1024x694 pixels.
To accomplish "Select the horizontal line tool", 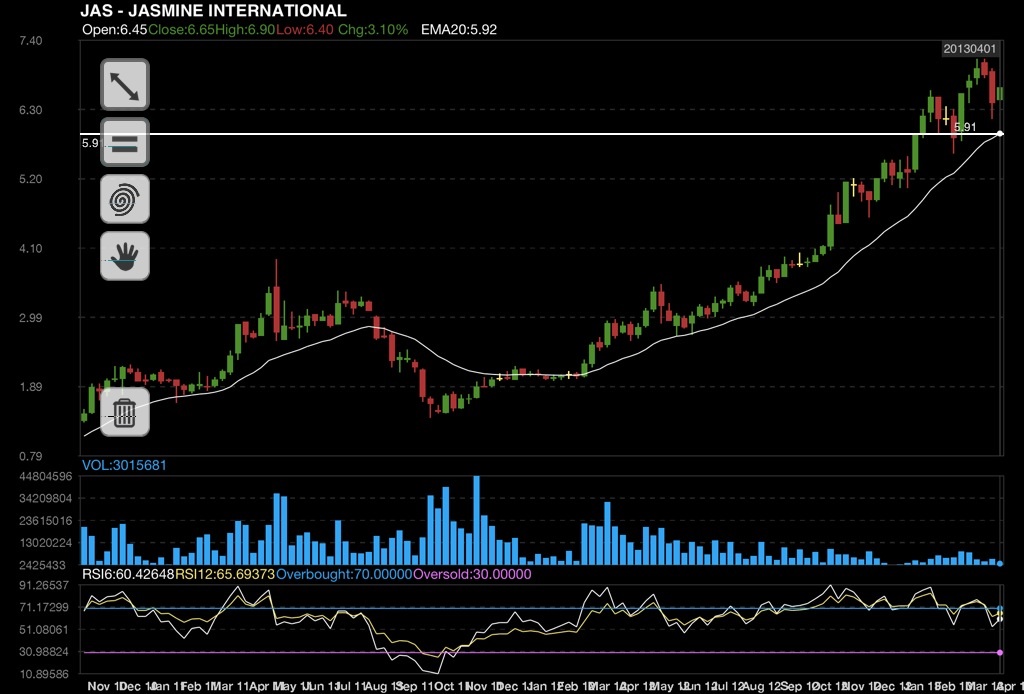I will click(x=125, y=142).
